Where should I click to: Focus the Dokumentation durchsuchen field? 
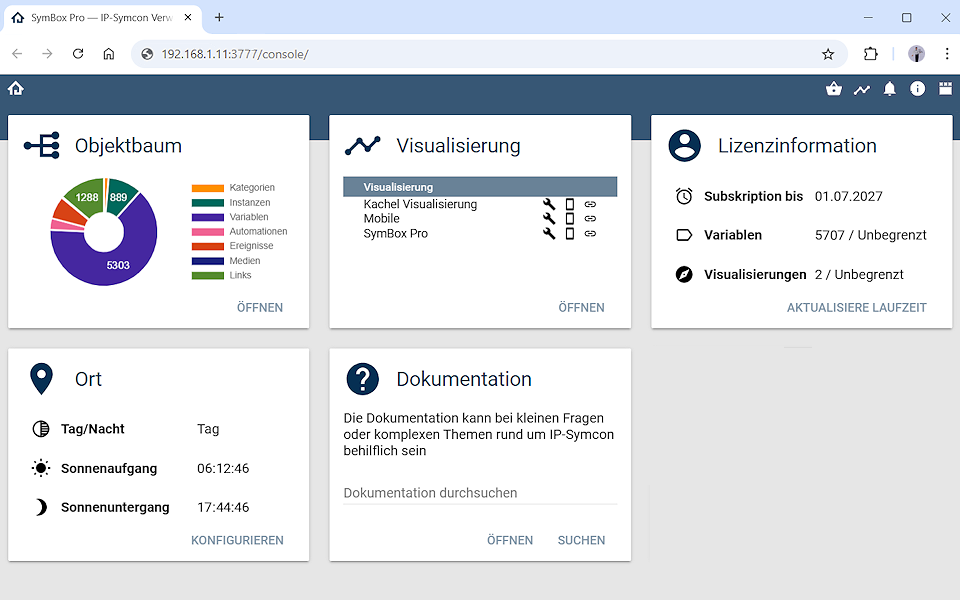(x=480, y=493)
